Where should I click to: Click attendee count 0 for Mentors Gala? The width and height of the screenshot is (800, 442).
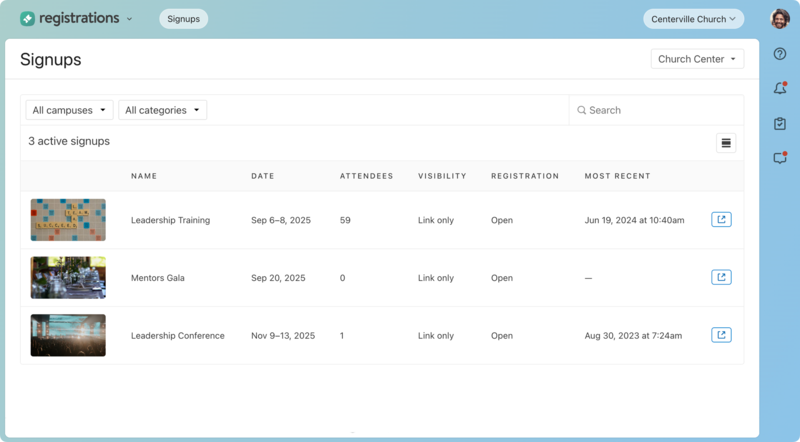tap(342, 278)
